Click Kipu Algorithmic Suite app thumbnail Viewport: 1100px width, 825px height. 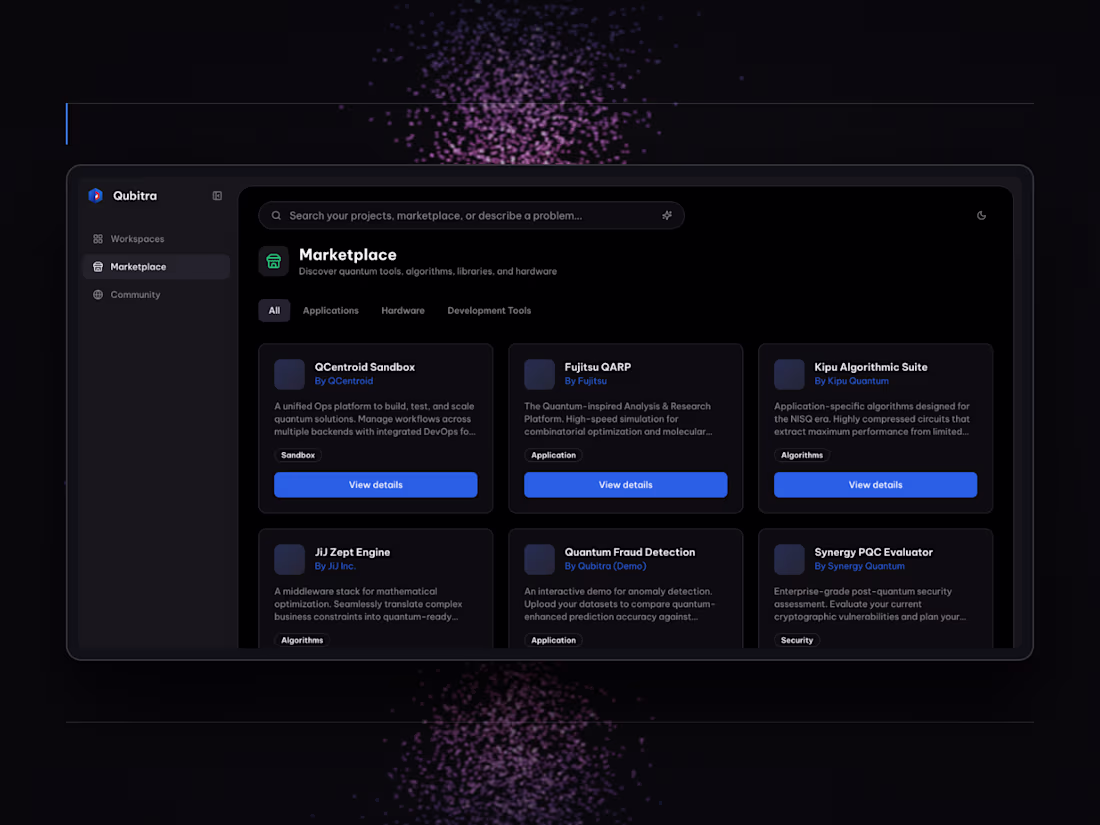click(789, 374)
